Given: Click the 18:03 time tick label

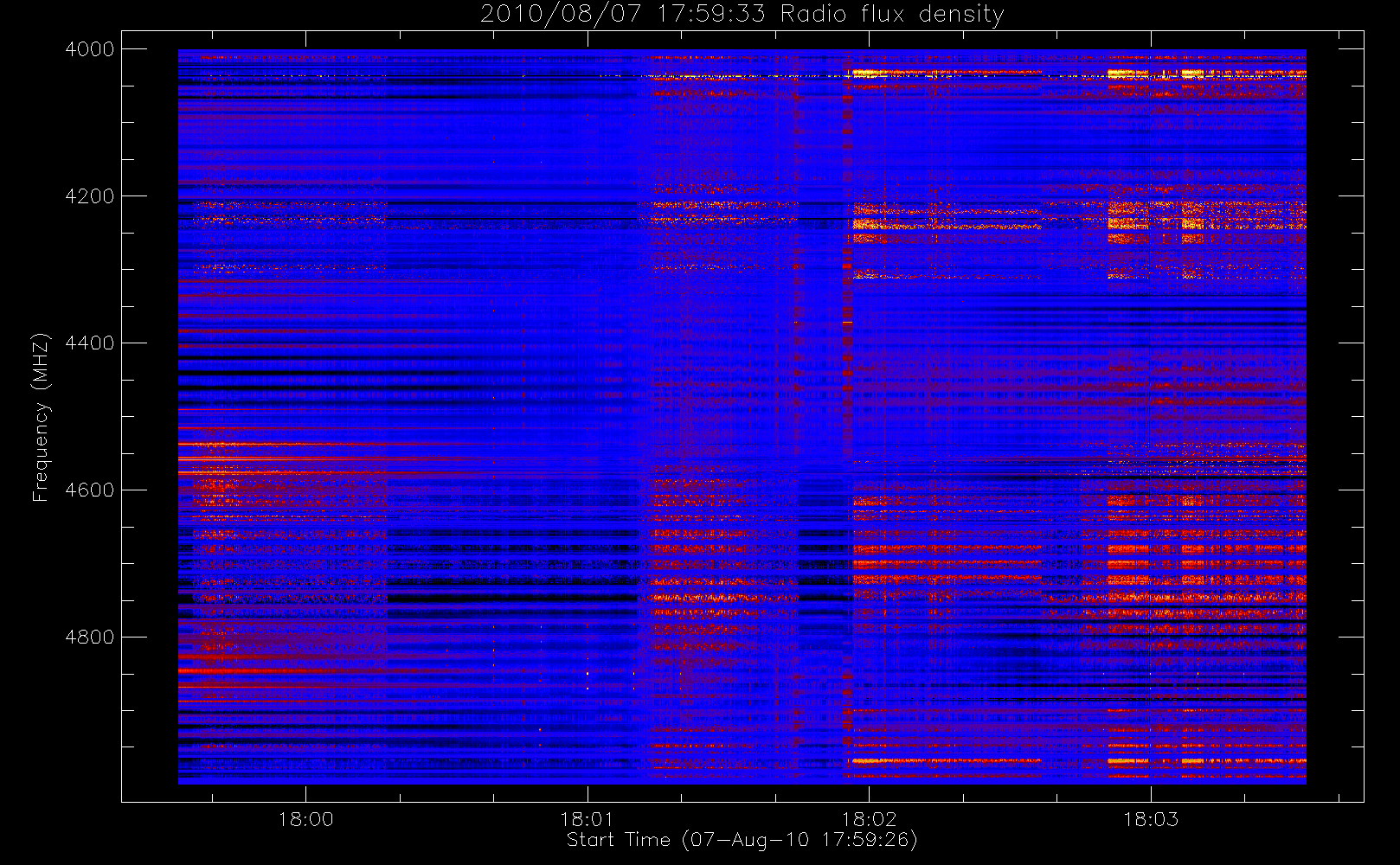Looking at the screenshot, I should (x=1151, y=819).
